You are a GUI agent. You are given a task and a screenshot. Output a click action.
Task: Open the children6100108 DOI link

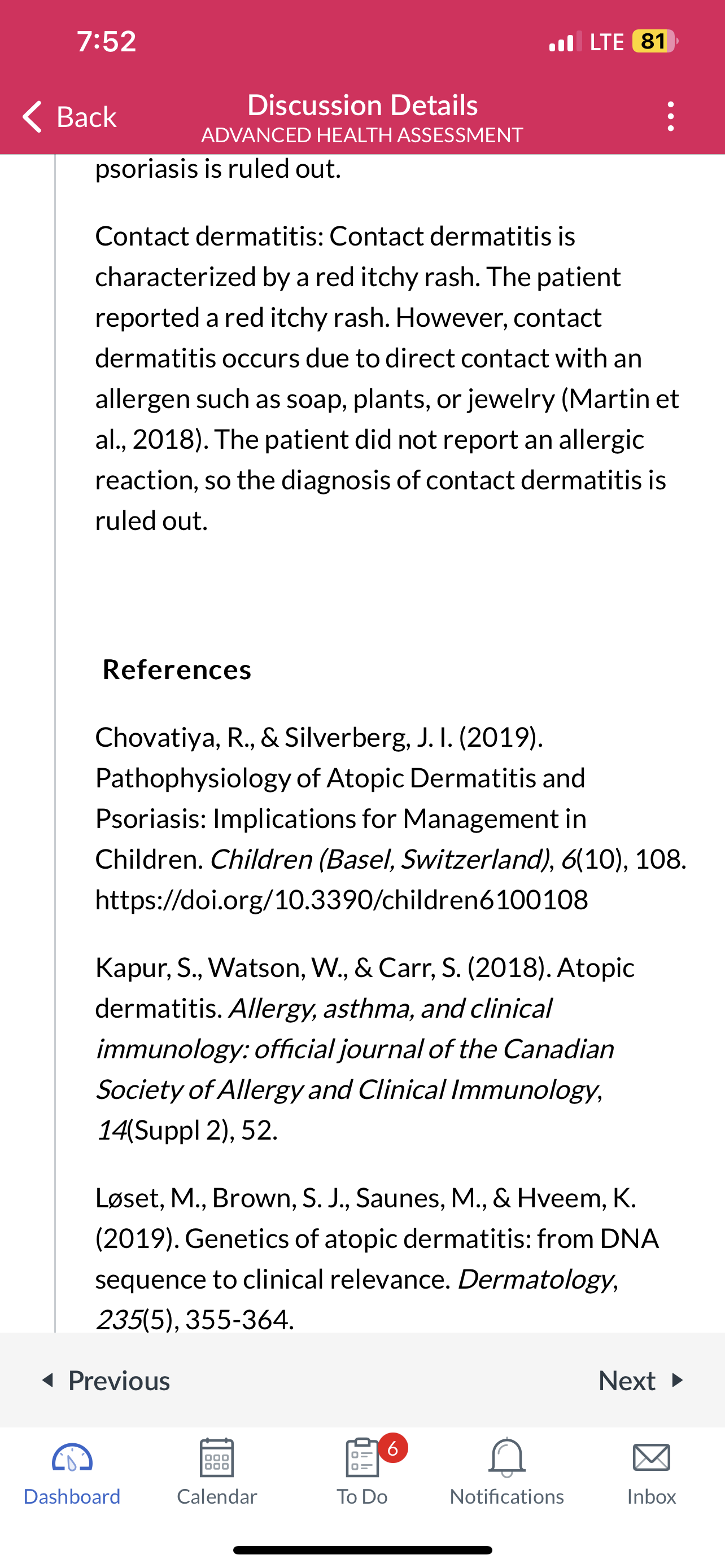point(342,900)
